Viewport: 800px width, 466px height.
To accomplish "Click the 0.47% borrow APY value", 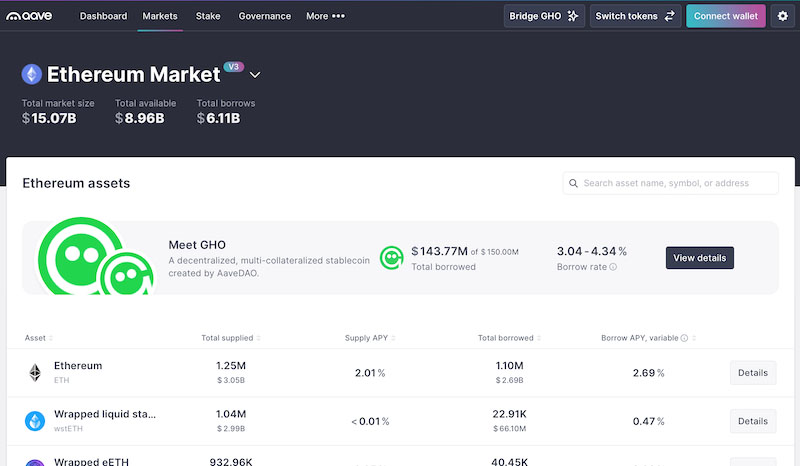I will click(x=648, y=422).
